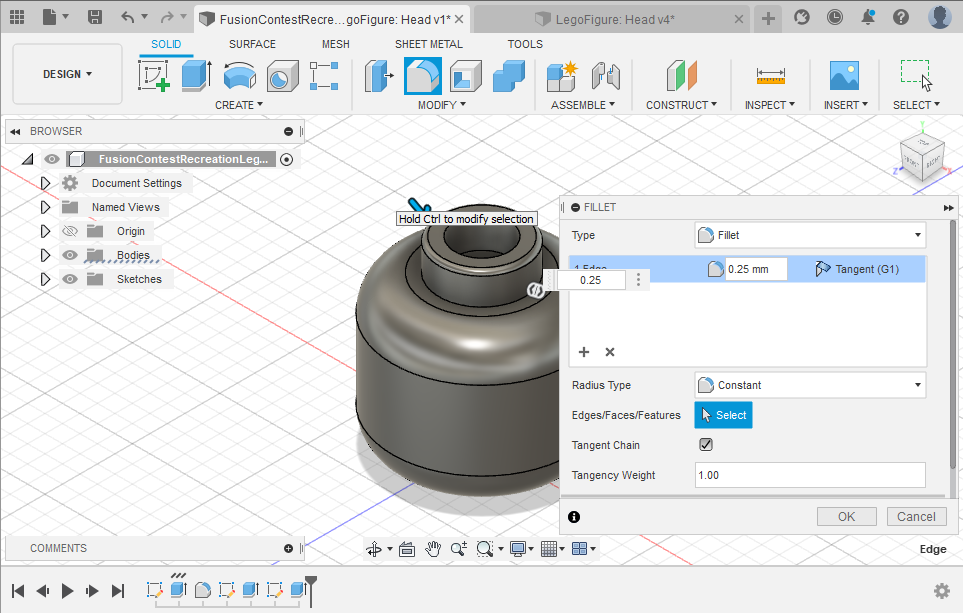963x613 pixels.
Task: Click the Joint tool icon
Action: 606,76
